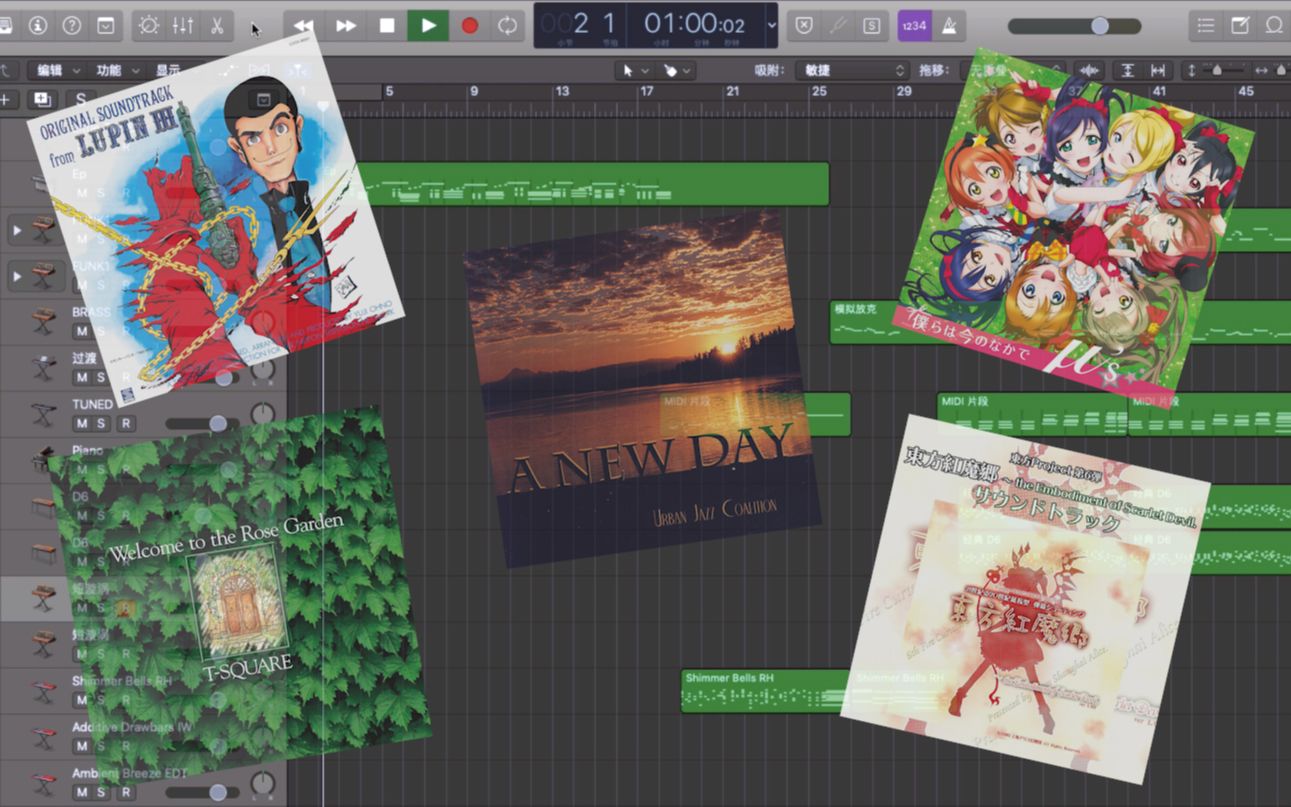Image resolution: width=1291 pixels, height=807 pixels.
Task: Open the Mixer faders icon
Action: pos(183,25)
